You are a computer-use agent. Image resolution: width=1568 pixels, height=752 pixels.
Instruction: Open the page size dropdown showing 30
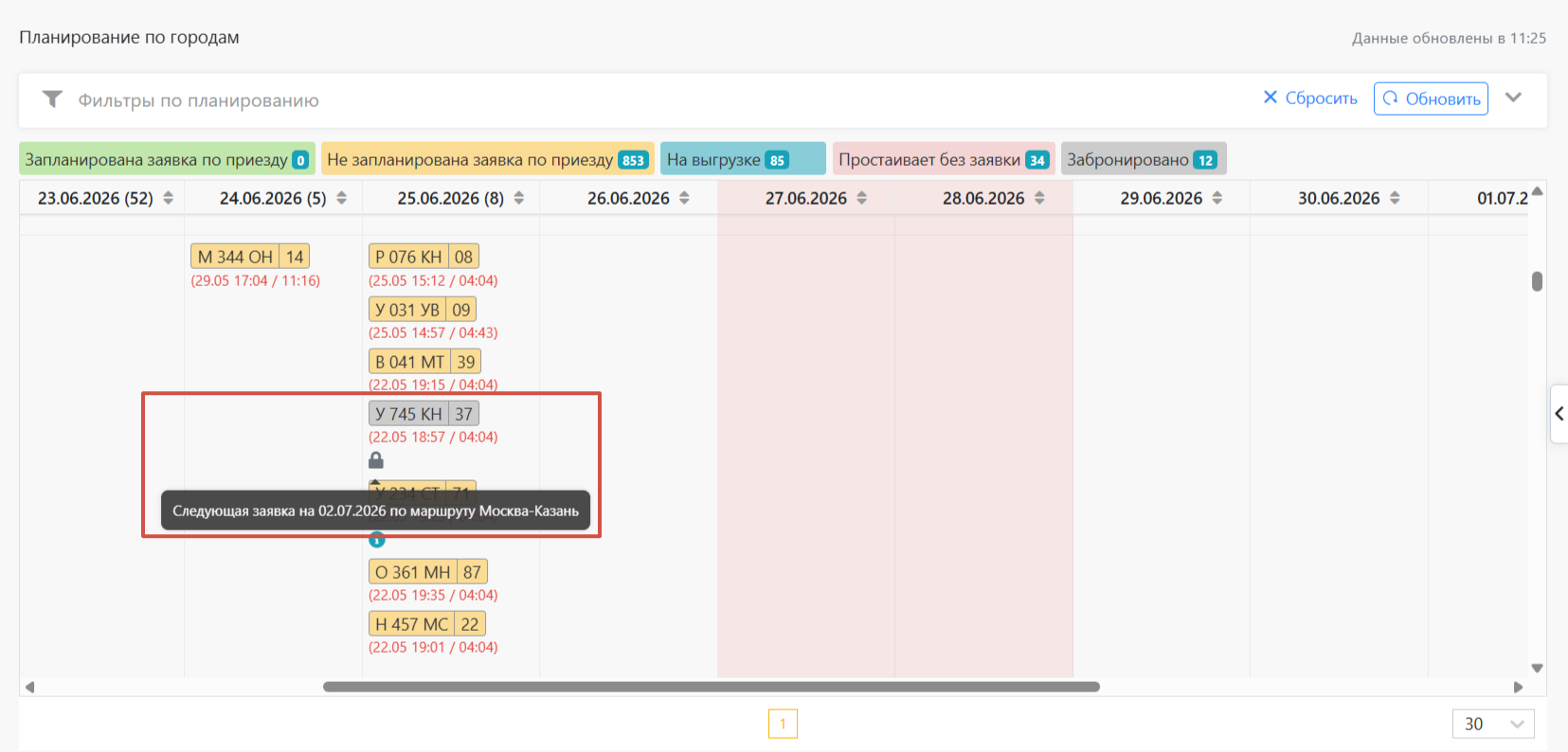pos(1493,724)
